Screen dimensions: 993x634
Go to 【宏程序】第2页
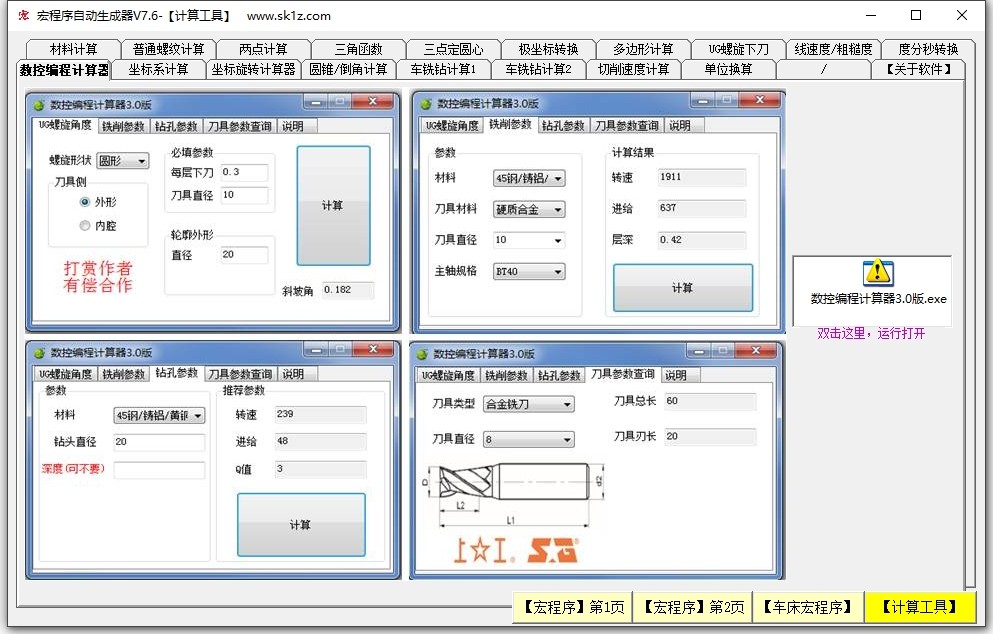pos(693,607)
